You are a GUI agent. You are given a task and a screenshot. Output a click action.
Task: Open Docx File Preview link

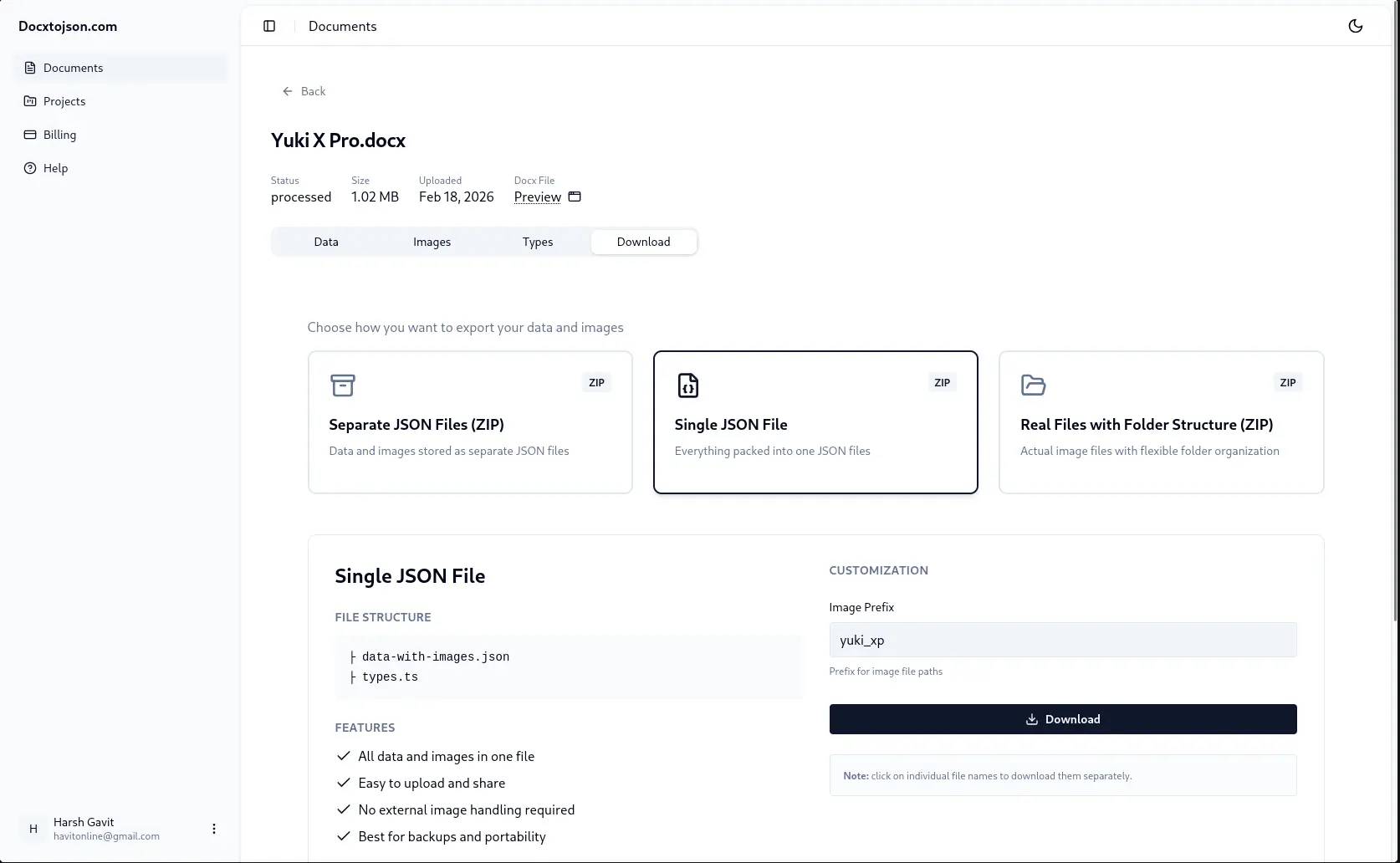click(537, 197)
